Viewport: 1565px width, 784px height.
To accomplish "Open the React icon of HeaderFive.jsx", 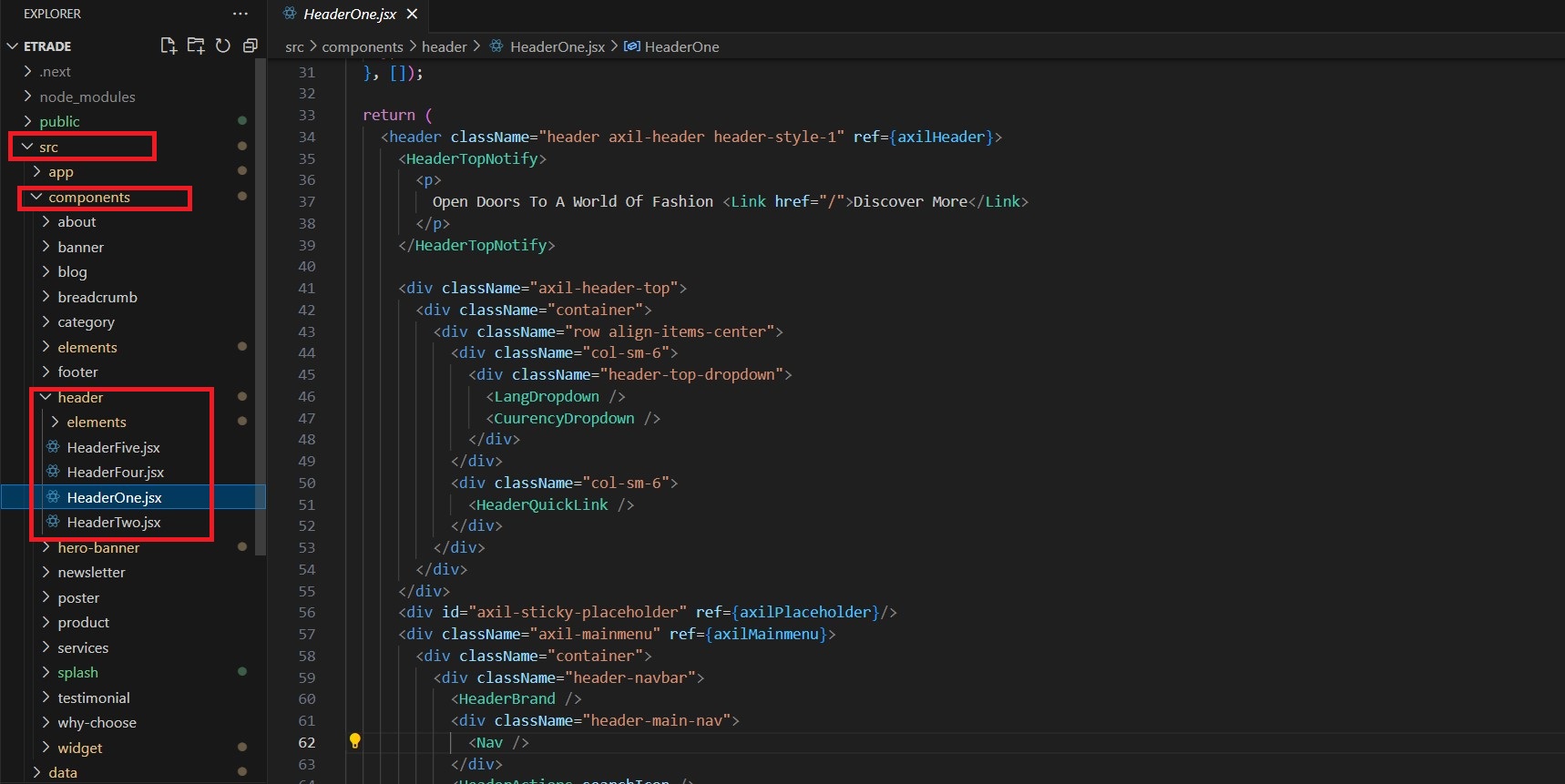I will pyautogui.click(x=53, y=447).
